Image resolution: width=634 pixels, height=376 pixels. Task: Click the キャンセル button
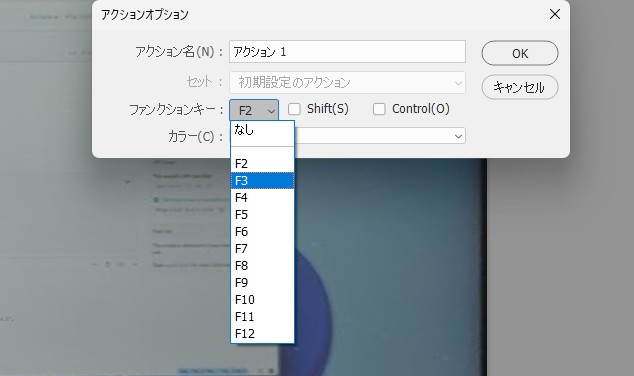click(x=520, y=87)
